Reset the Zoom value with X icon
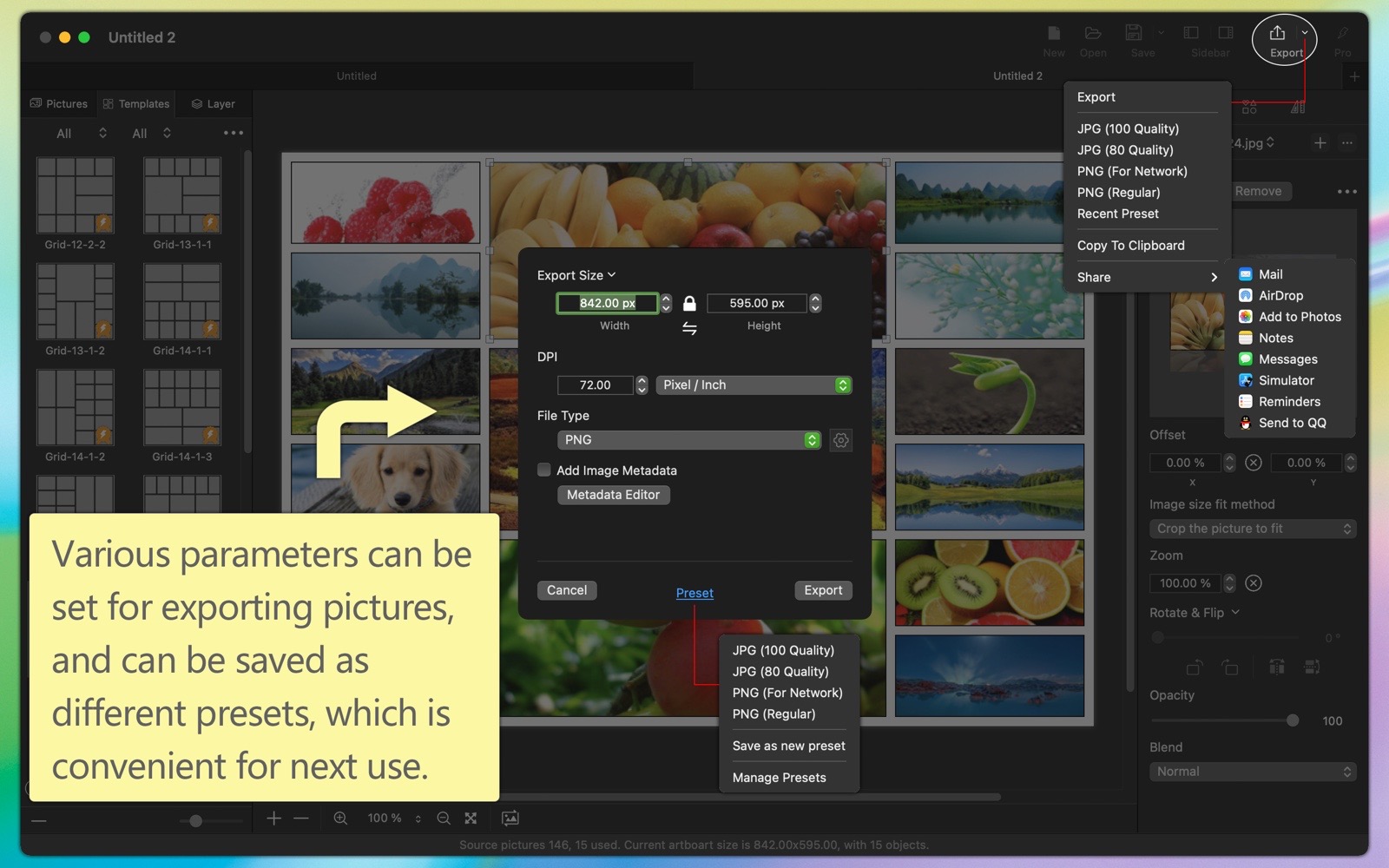This screenshot has height=868, width=1389. 1253,583
